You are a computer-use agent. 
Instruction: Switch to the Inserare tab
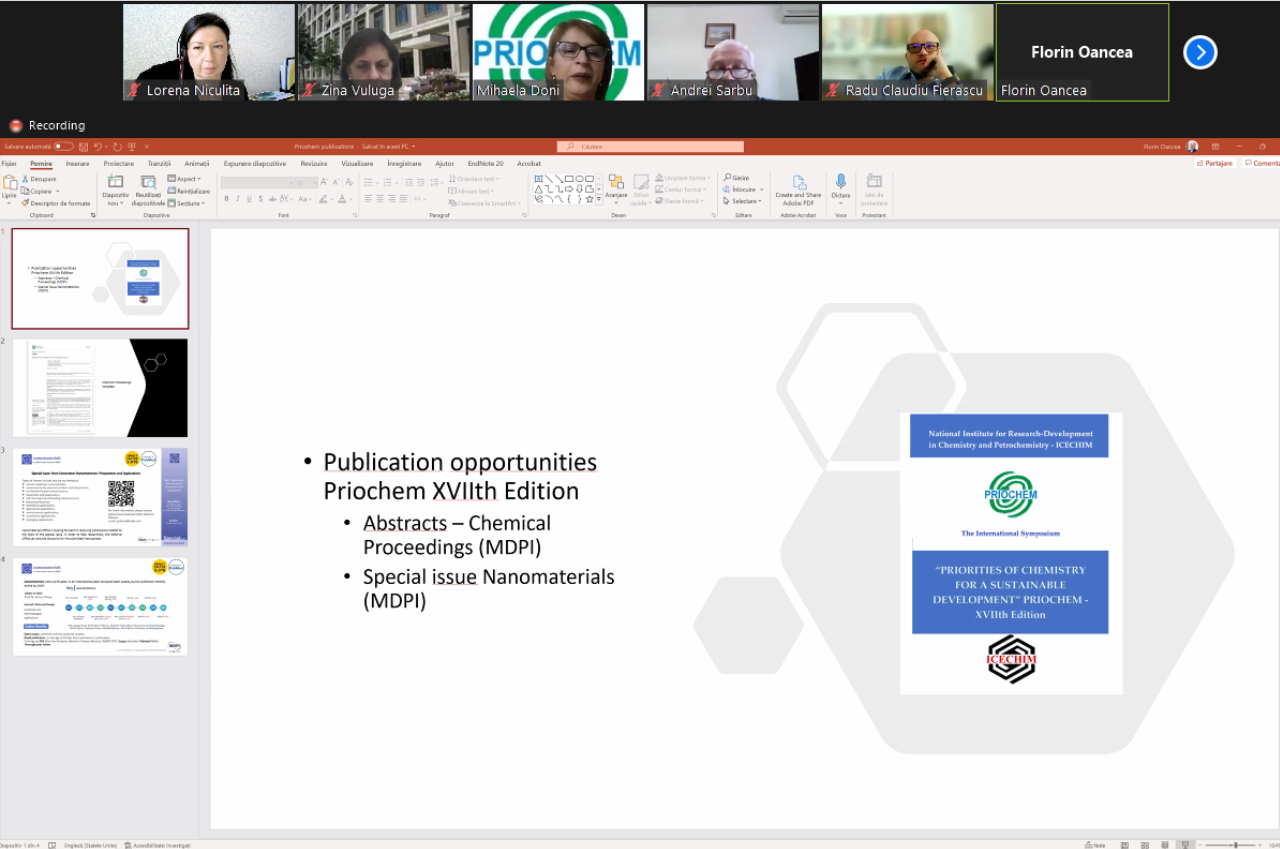pyautogui.click(x=77, y=163)
